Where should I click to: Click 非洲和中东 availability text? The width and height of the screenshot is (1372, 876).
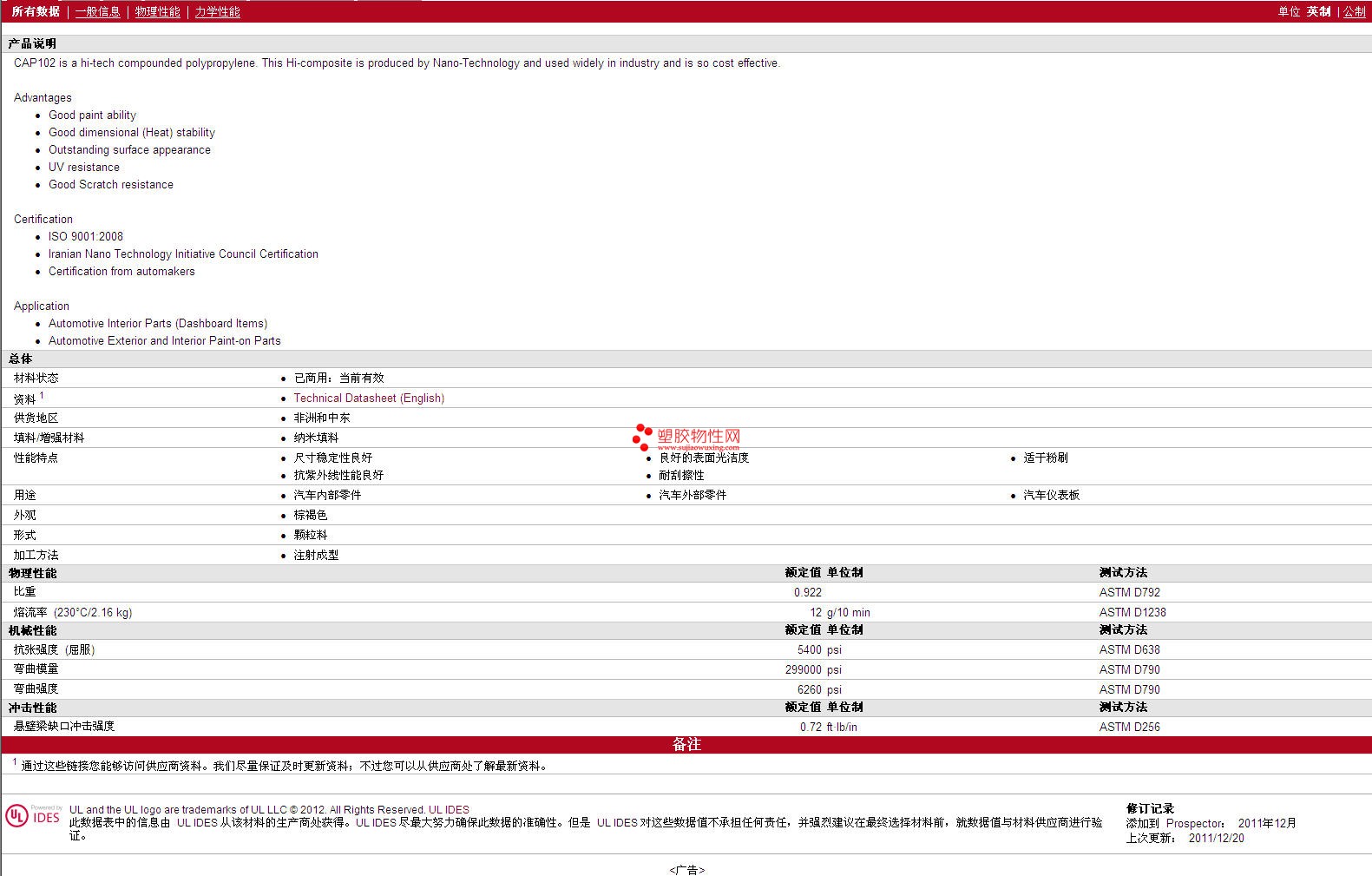tap(322, 418)
